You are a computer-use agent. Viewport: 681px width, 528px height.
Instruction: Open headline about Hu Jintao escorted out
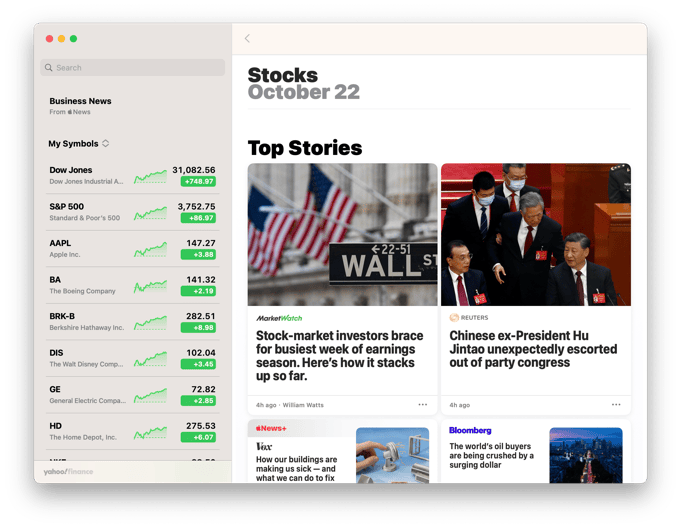pyautogui.click(x=533, y=349)
